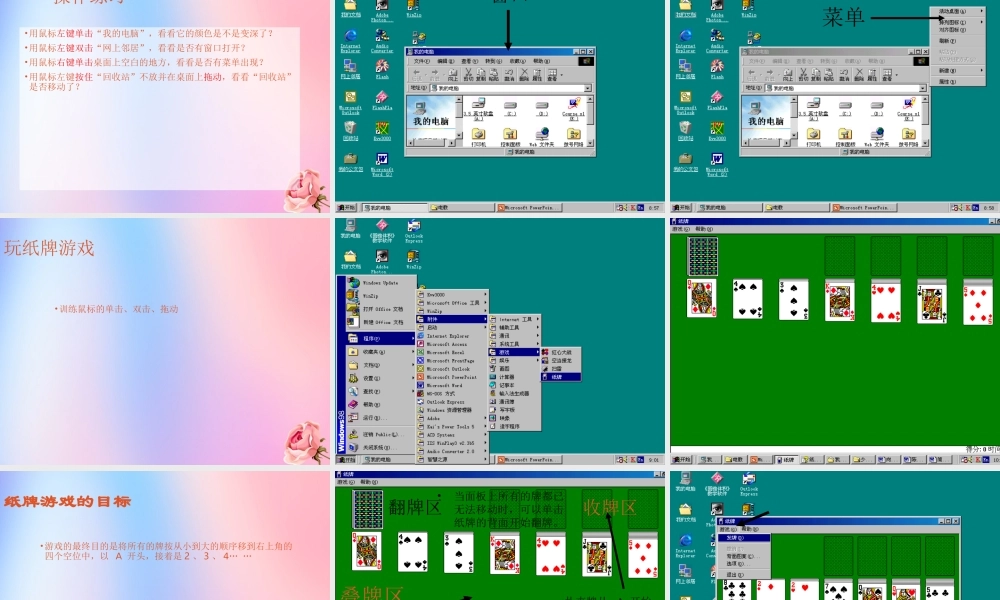Click Microsoft Word desktop icon beside active My Computer window

click(382, 163)
